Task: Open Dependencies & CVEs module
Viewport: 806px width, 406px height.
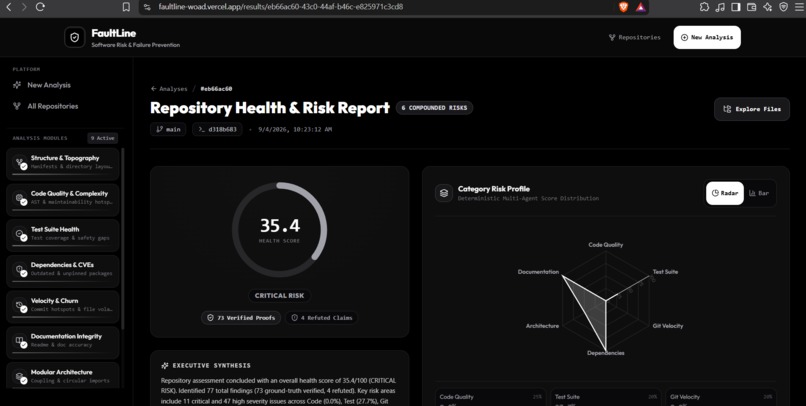Action: [x=63, y=270]
